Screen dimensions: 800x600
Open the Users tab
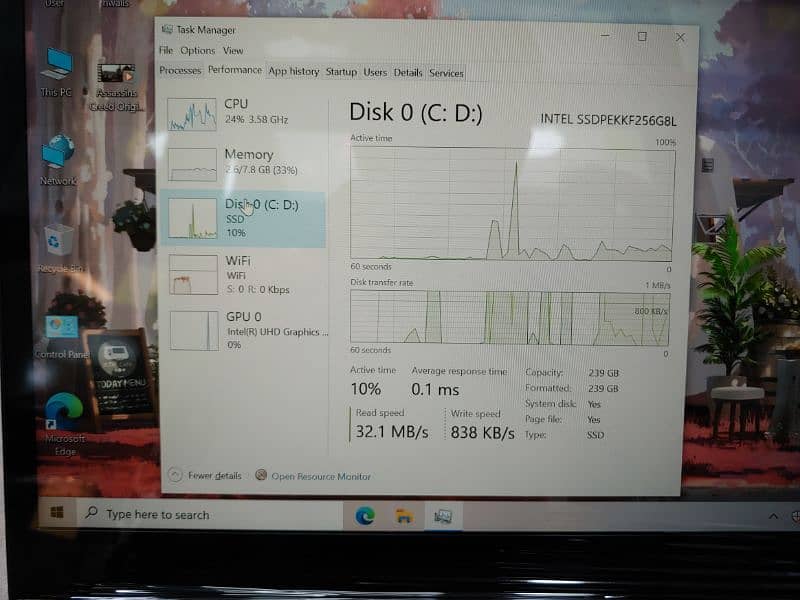click(375, 72)
